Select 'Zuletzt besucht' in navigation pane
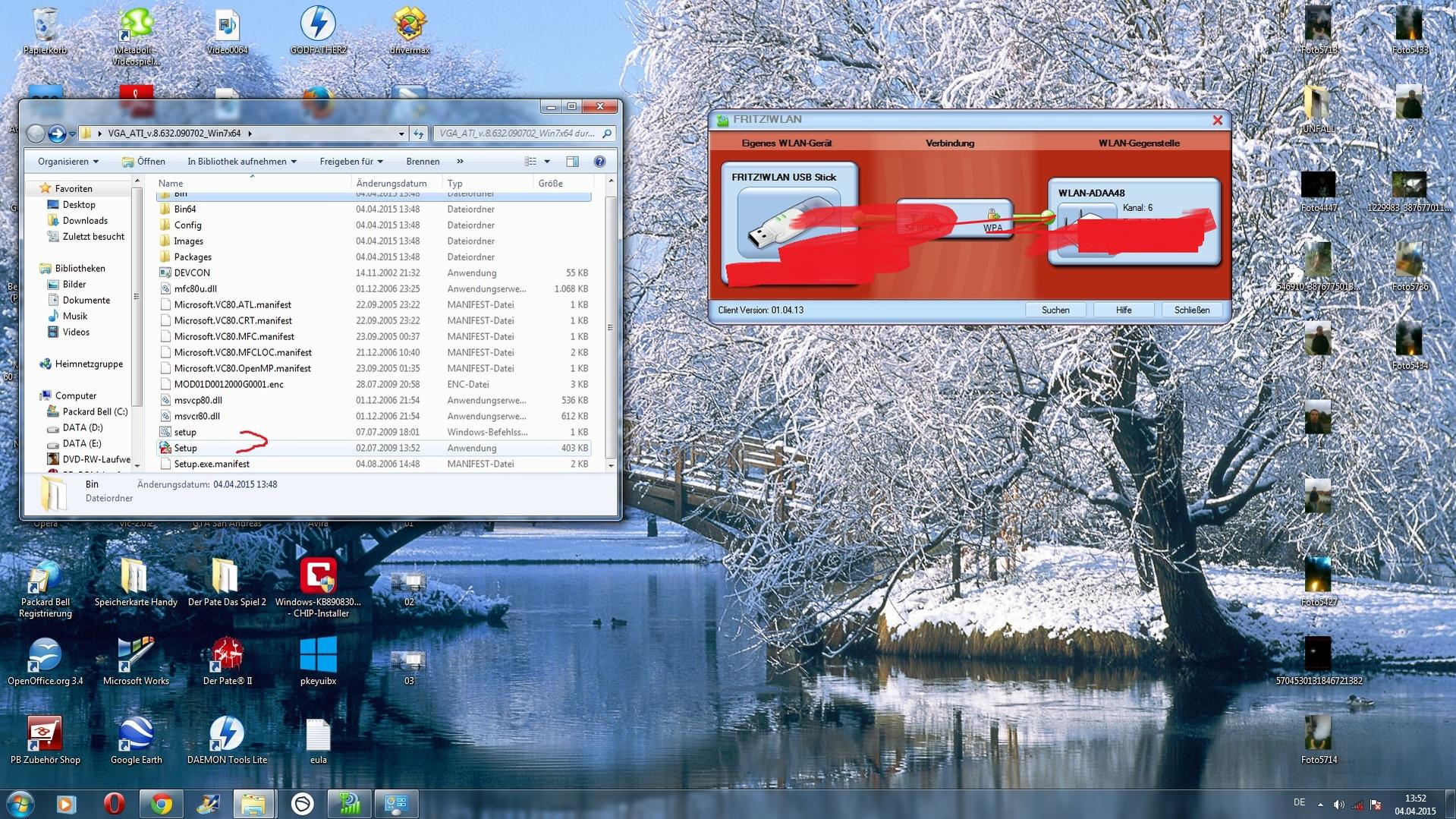This screenshot has width=1456, height=819. point(93,237)
